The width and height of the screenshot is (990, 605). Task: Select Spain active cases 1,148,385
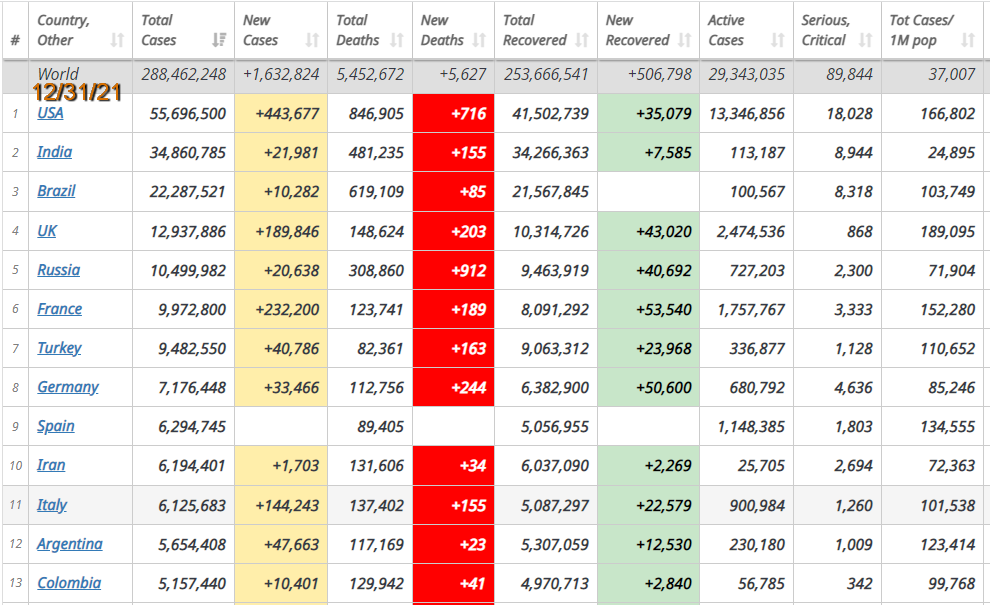[751, 428]
